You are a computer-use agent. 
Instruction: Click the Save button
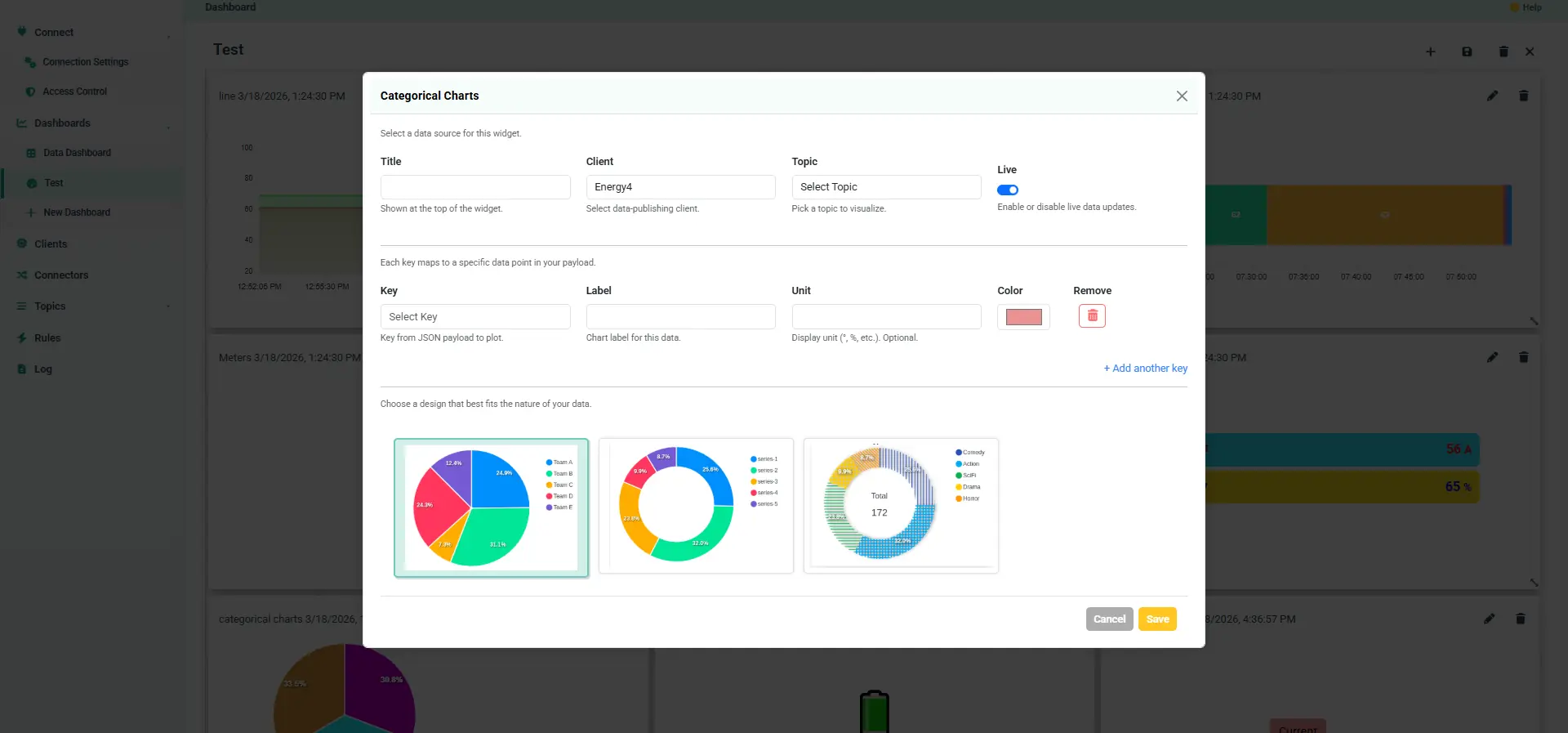(x=1157, y=619)
